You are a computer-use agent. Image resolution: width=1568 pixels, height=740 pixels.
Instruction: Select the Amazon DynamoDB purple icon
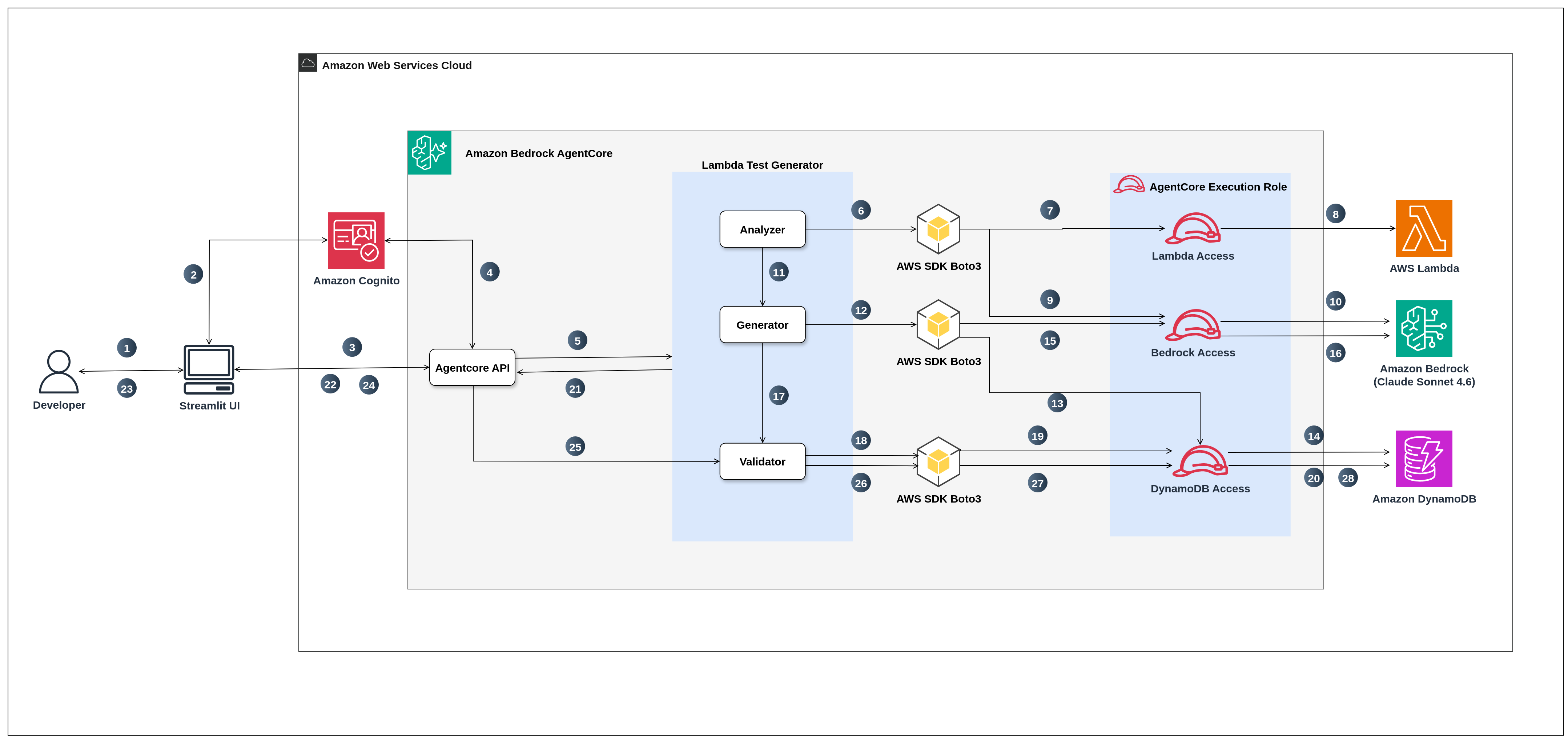pyautogui.click(x=1424, y=459)
